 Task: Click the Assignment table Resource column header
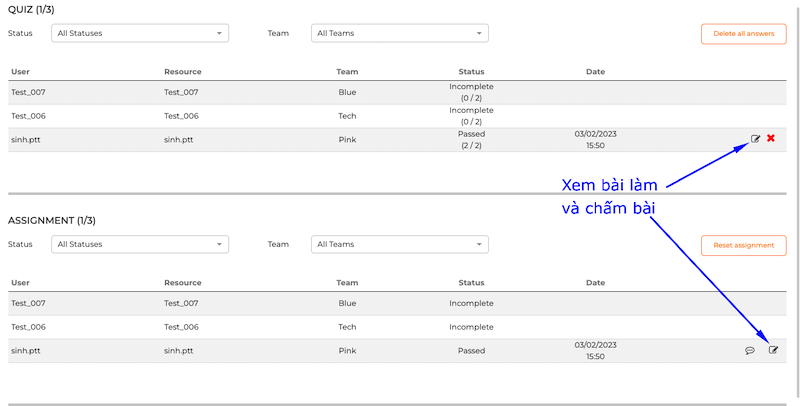(x=183, y=283)
